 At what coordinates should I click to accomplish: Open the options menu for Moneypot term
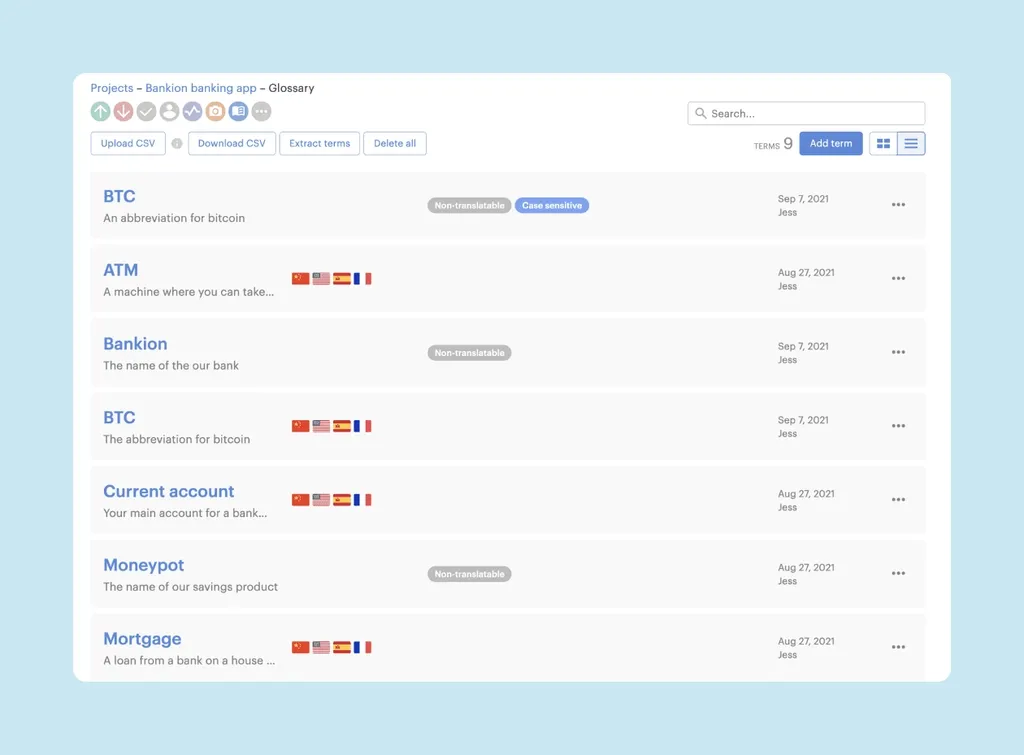coord(898,574)
